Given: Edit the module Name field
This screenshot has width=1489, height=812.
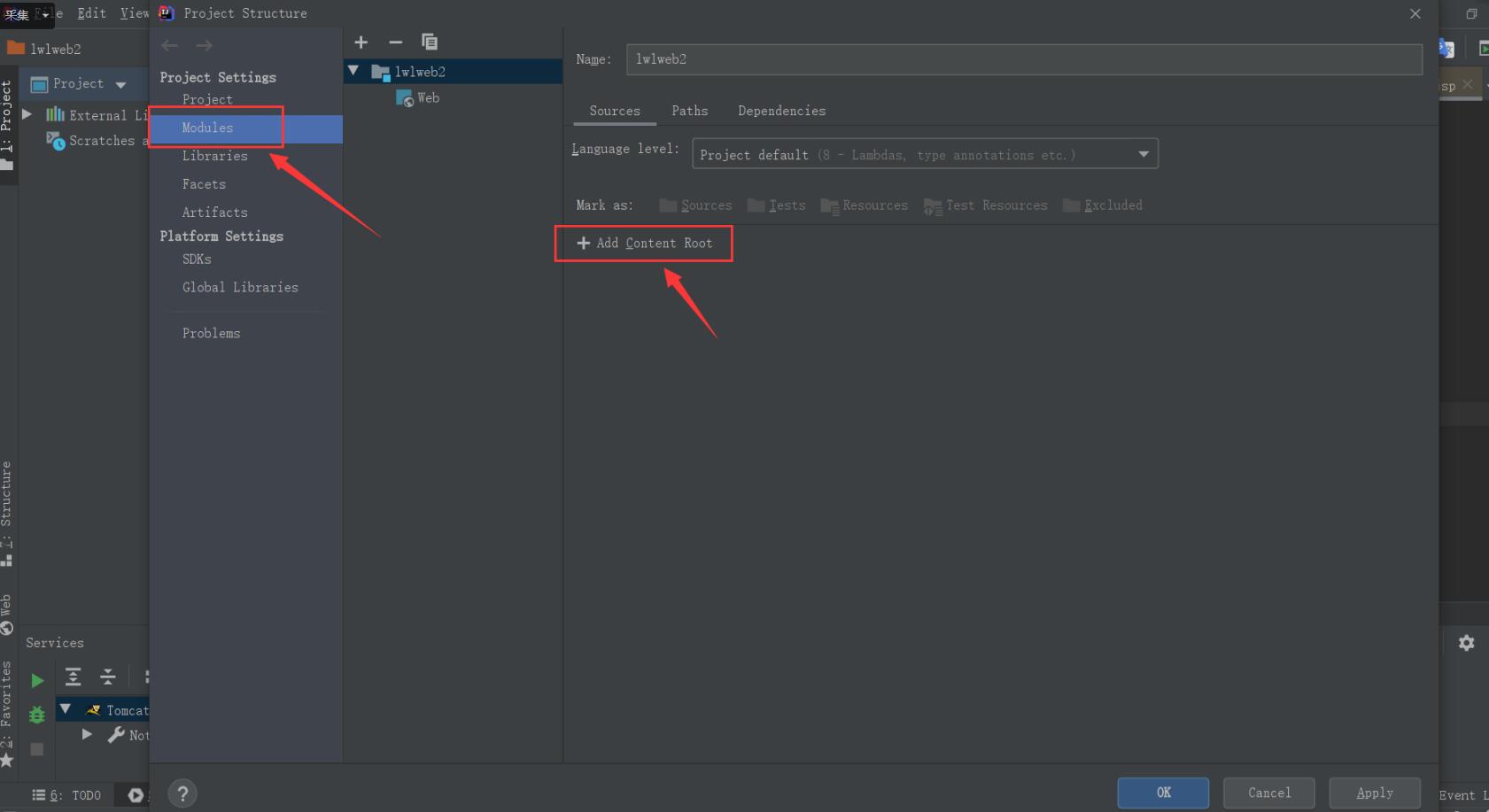Looking at the screenshot, I should tap(1024, 59).
